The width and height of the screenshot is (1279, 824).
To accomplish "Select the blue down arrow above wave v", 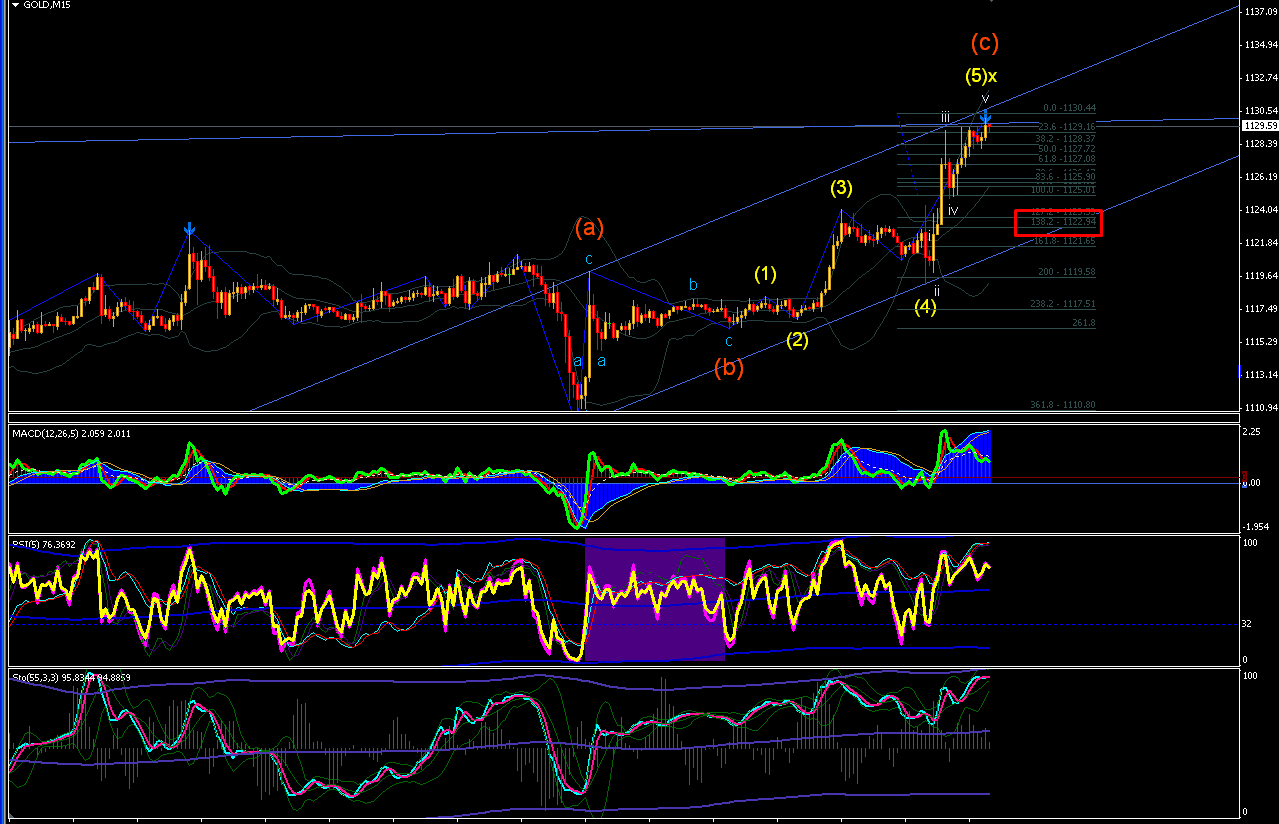I will (x=985, y=118).
